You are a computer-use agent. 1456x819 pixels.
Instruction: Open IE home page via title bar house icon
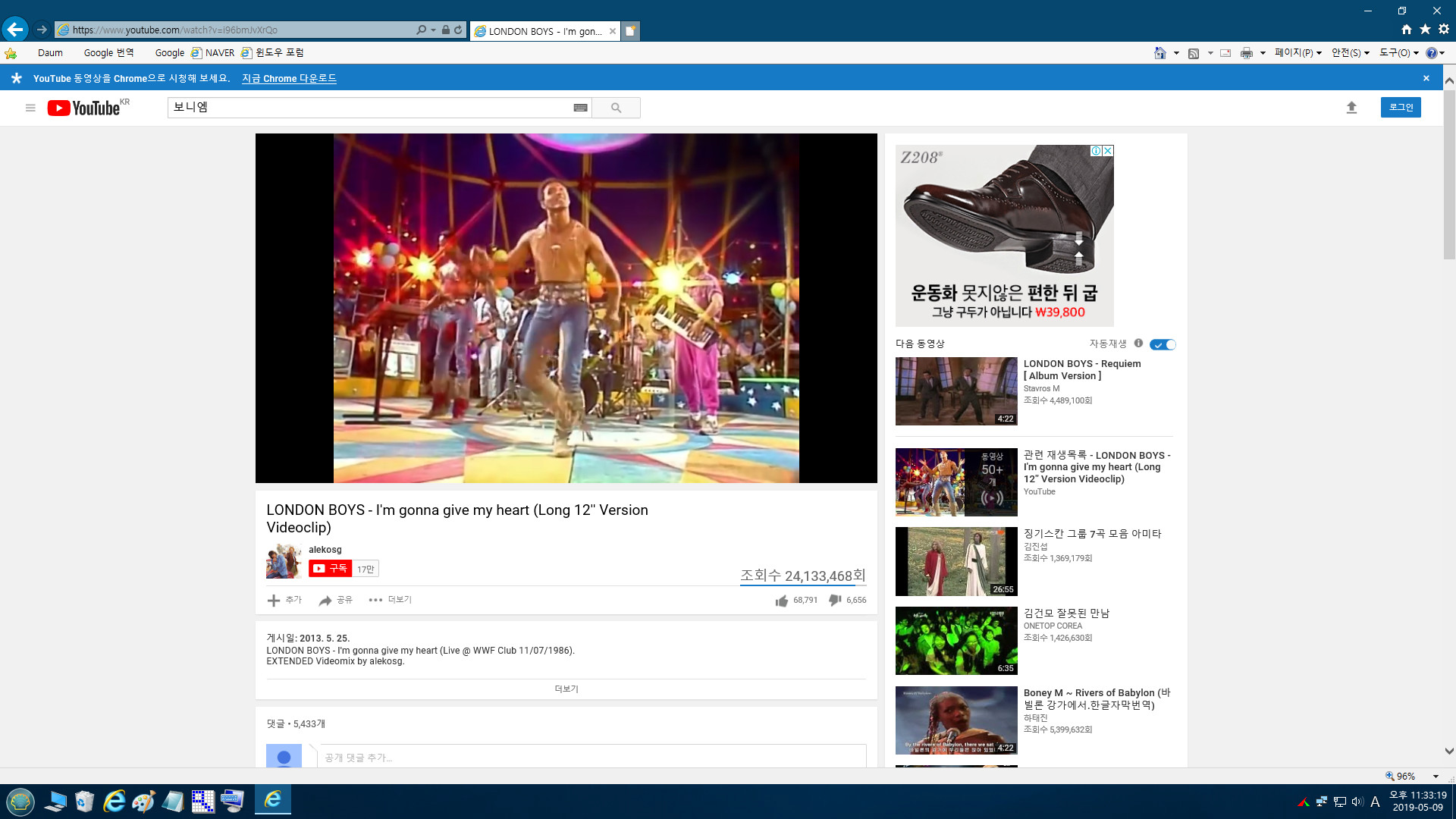(1406, 29)
